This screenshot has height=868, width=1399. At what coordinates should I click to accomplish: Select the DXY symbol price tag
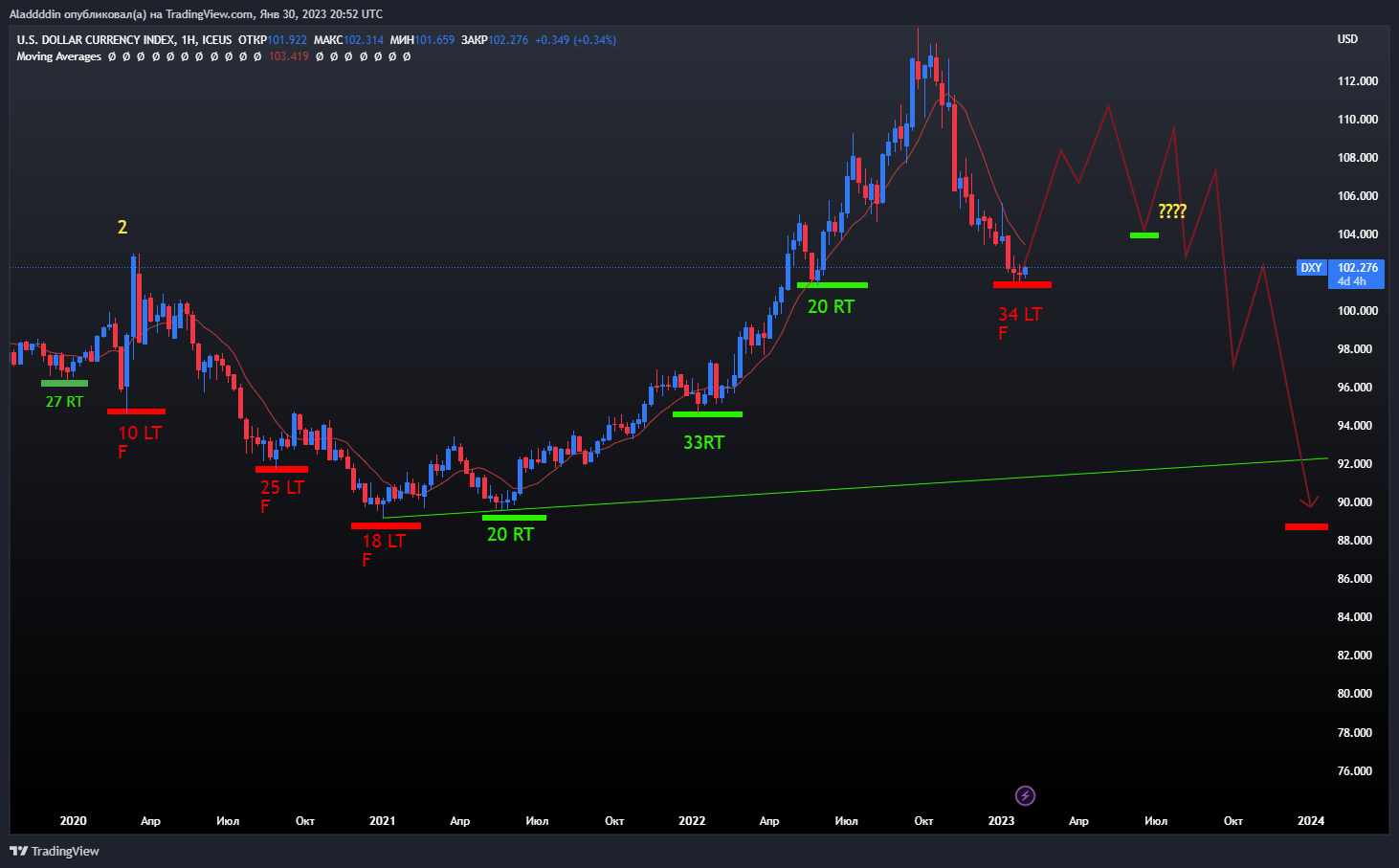pyautogui.click(x=1311, y=268)
